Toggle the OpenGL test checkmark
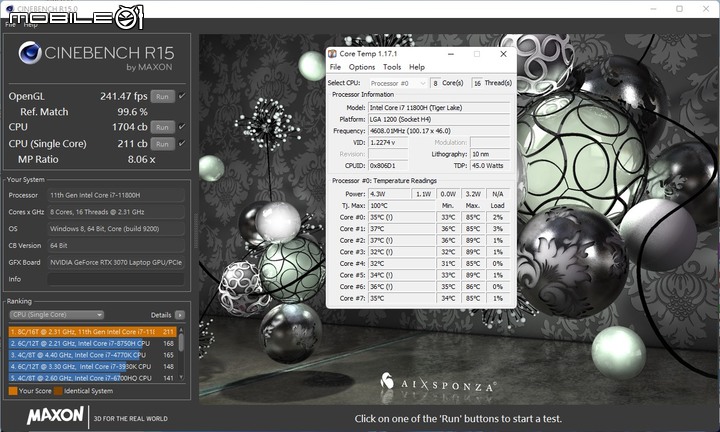The width and height of the screenshot is (720, 432). (x=182, y=96)
